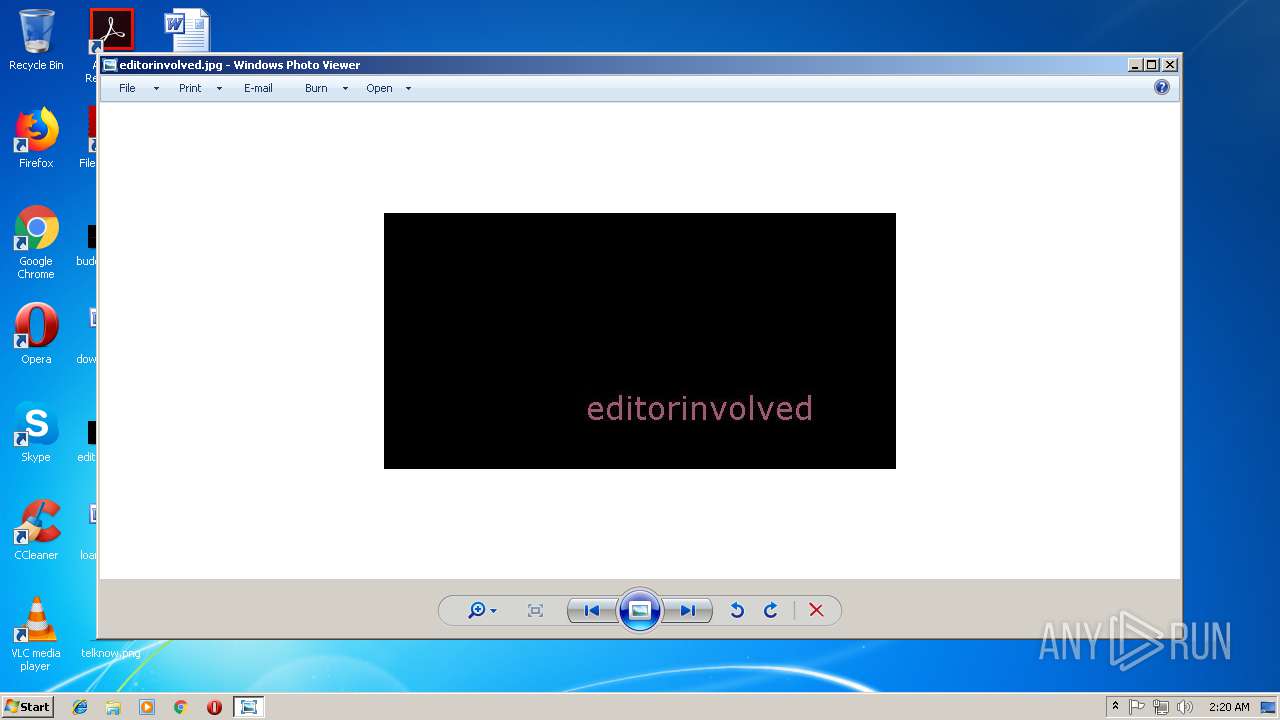Open the volume speaker tray icon
This screenshot has width=1280, height=720.
[1185, 707]
